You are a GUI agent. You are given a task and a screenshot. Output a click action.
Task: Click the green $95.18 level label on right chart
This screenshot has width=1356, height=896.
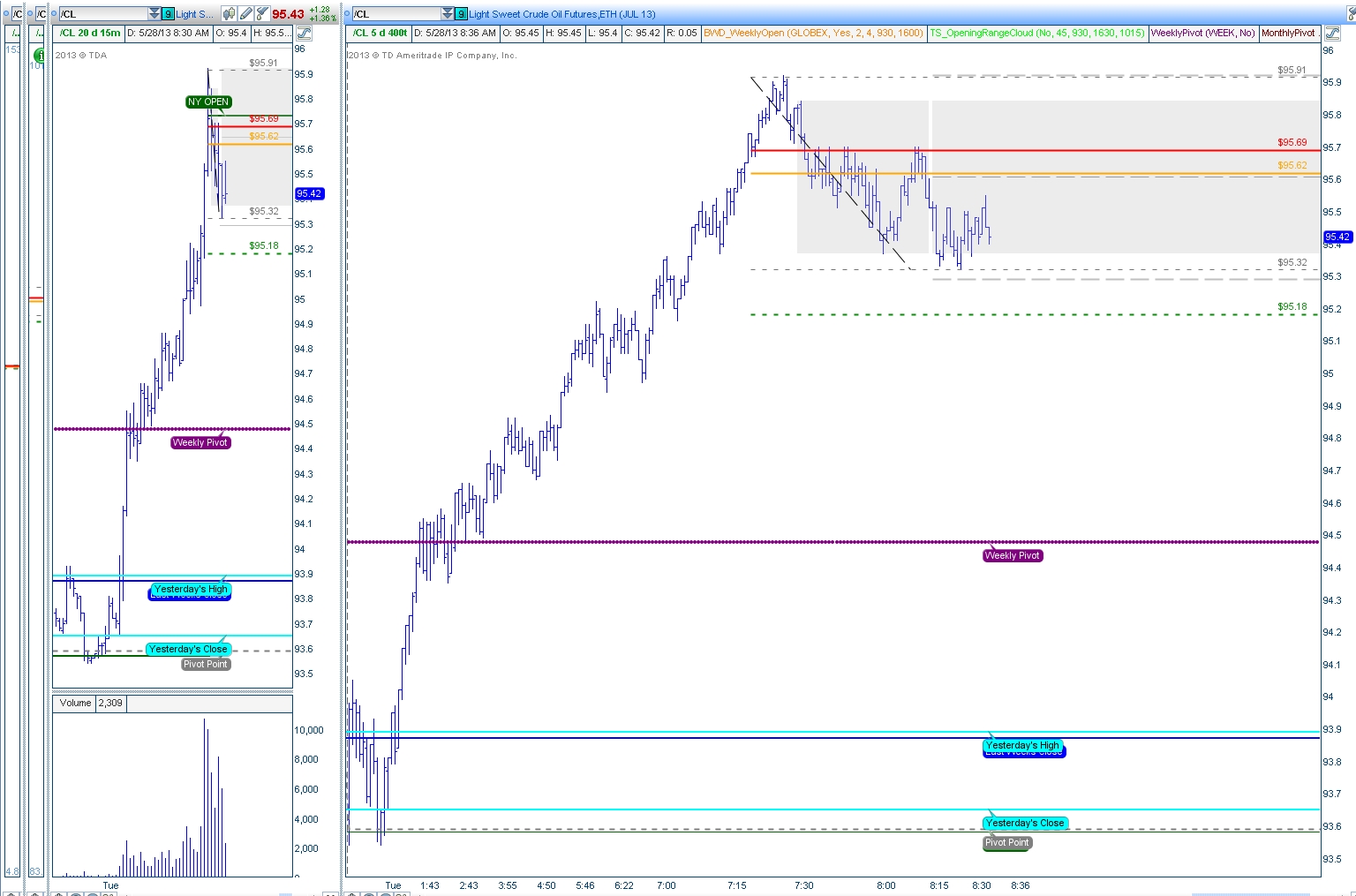(1292, 306)
